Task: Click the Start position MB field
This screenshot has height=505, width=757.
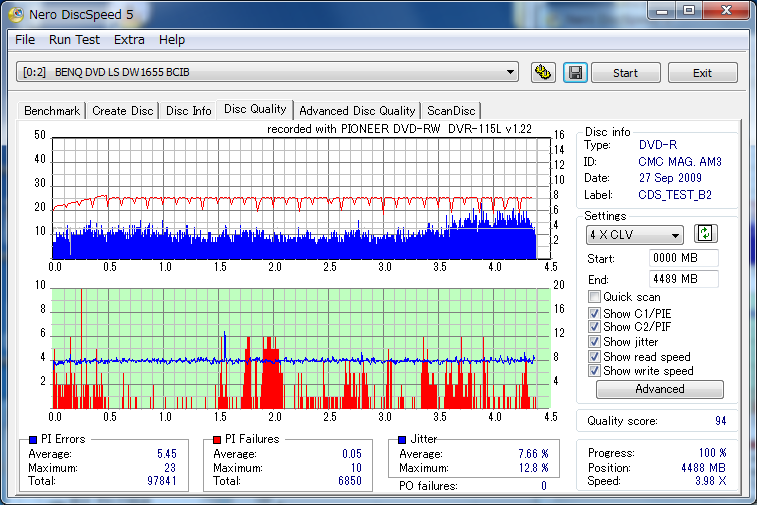Action: tap(683, 259)
